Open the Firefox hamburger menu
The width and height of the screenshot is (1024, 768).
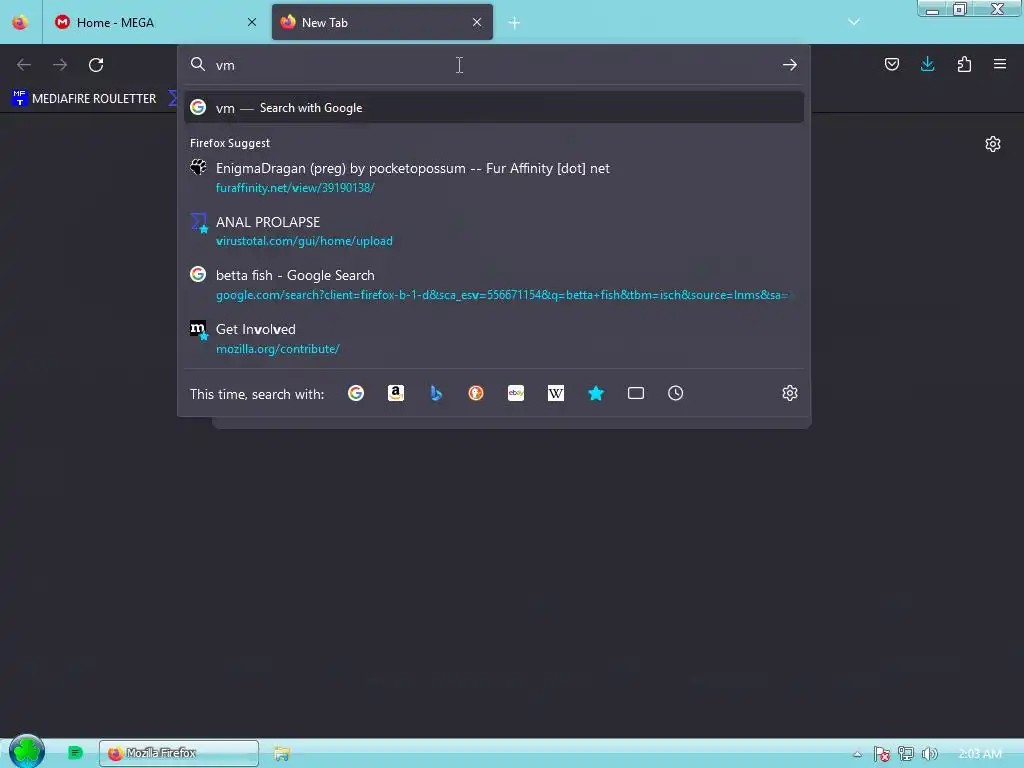coord(999,64)
